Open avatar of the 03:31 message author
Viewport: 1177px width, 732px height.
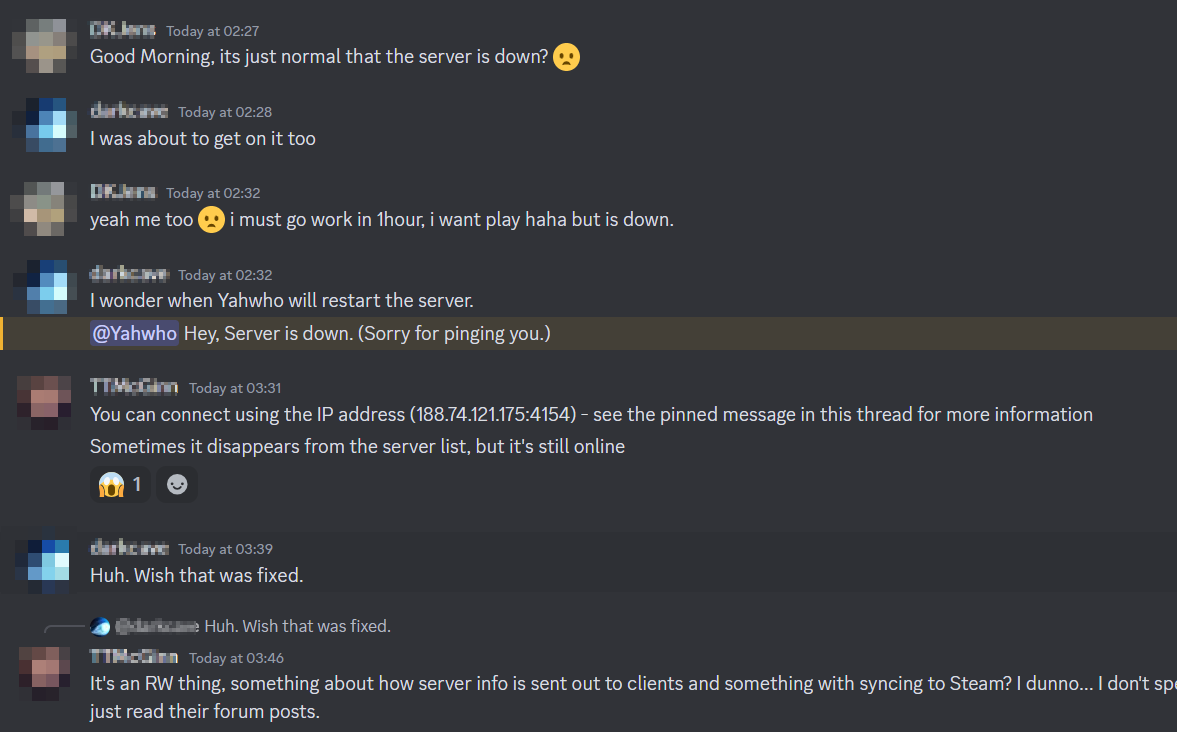44,402
